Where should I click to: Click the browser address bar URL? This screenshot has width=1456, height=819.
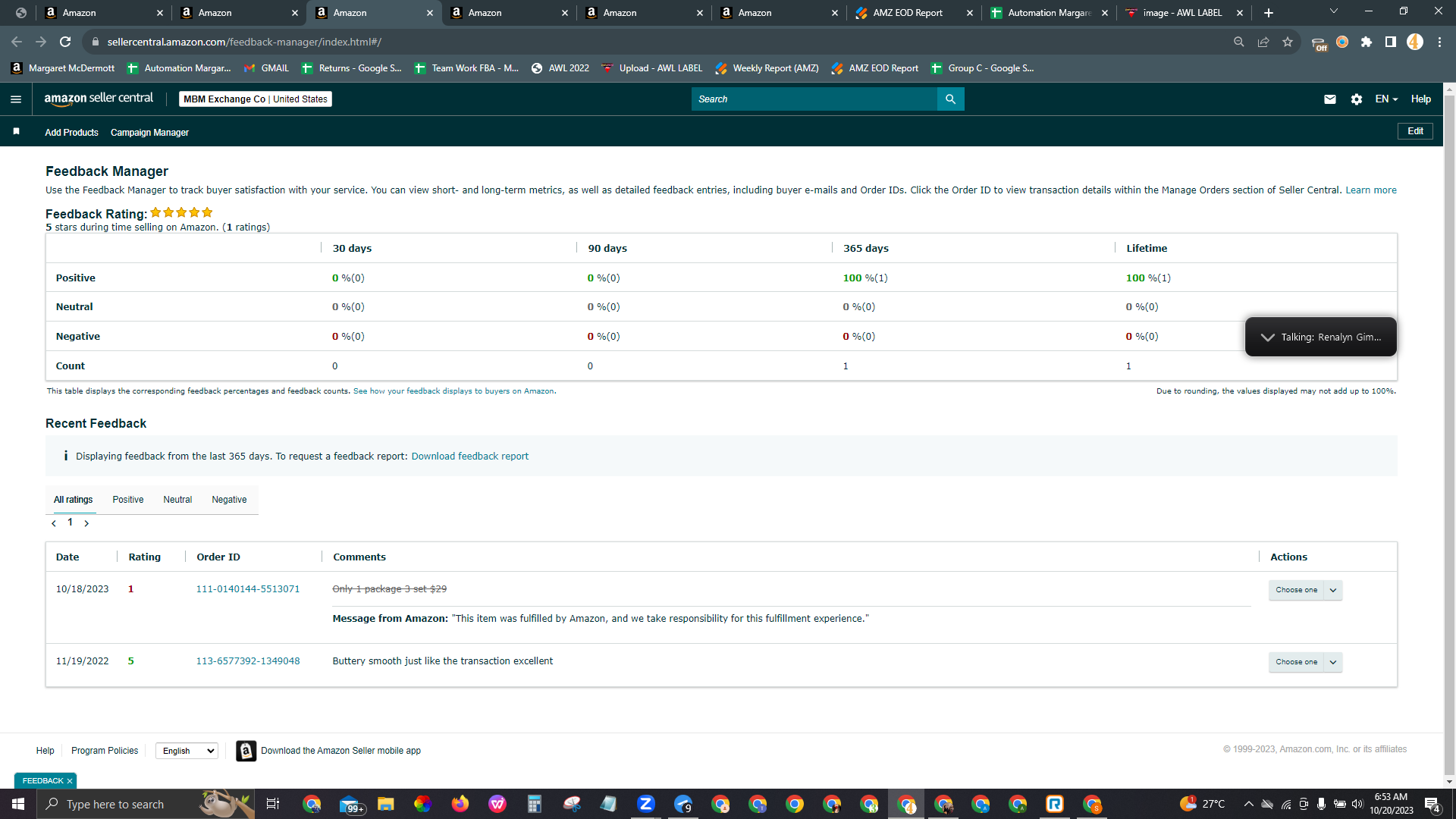click(244, 42)
